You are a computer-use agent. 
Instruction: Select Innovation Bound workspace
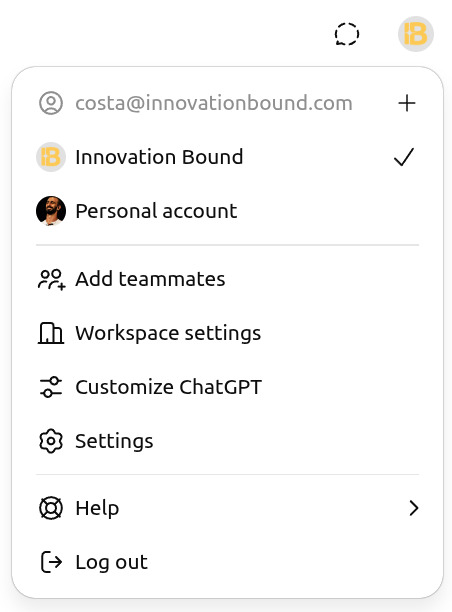click(228, 157)
